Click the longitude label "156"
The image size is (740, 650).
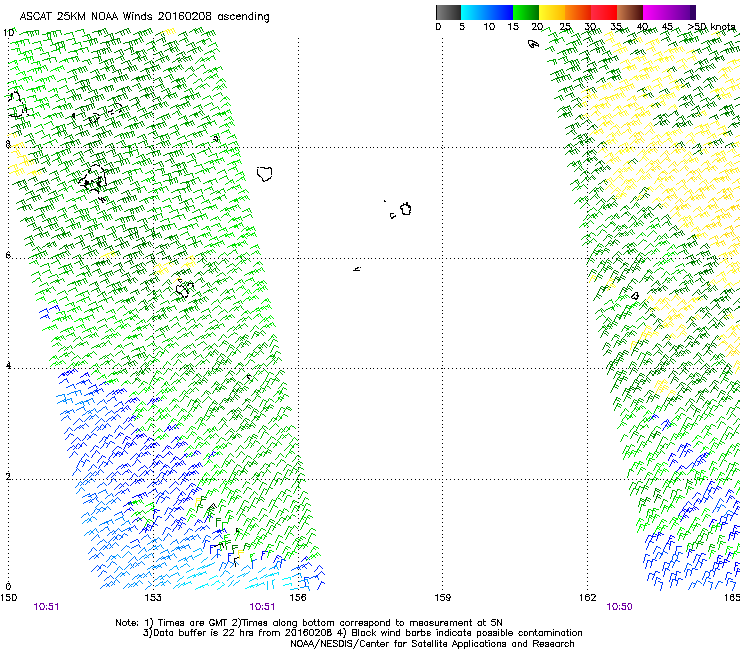pyautogui.click(x=298, y=598)
